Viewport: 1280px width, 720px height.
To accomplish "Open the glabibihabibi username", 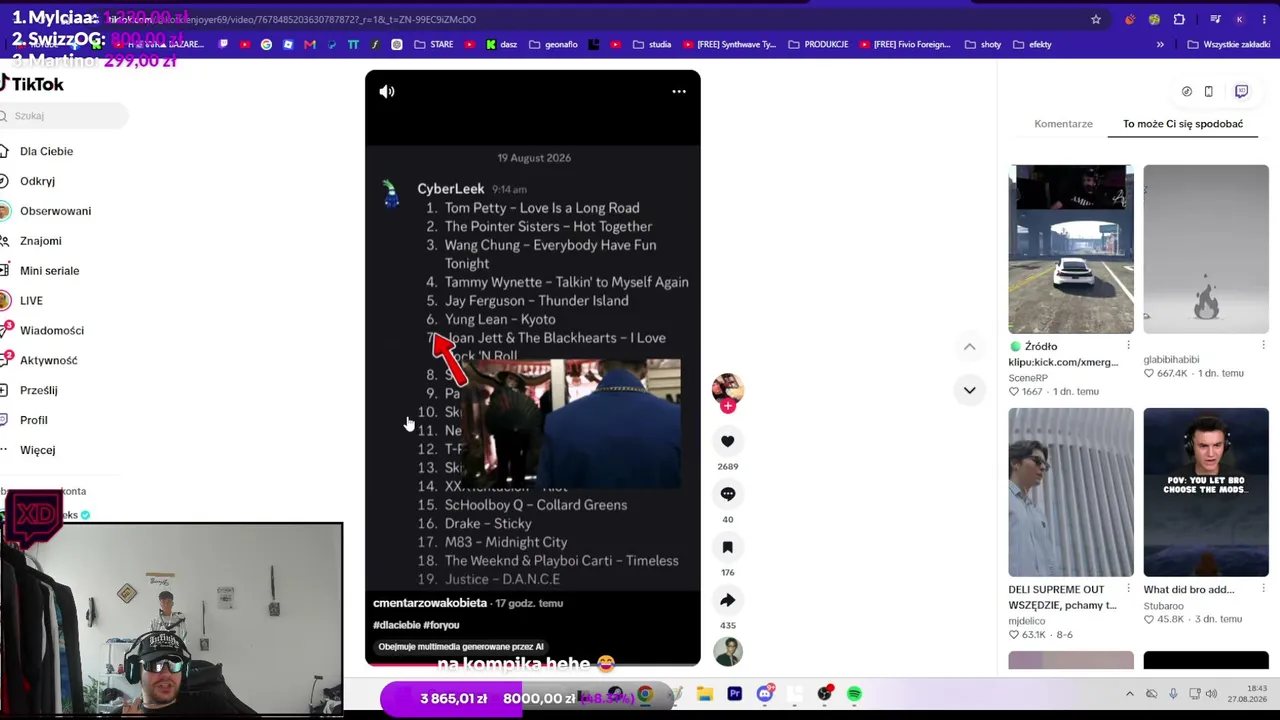I will tap(1171, 359).
